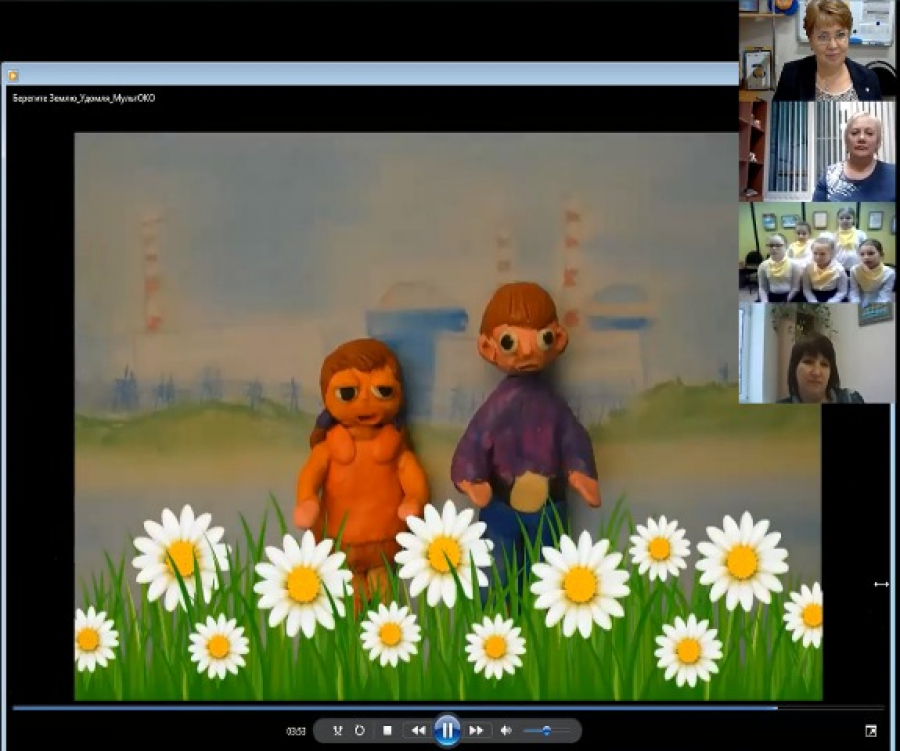Click the rewind (previous) button

(417, 731)
